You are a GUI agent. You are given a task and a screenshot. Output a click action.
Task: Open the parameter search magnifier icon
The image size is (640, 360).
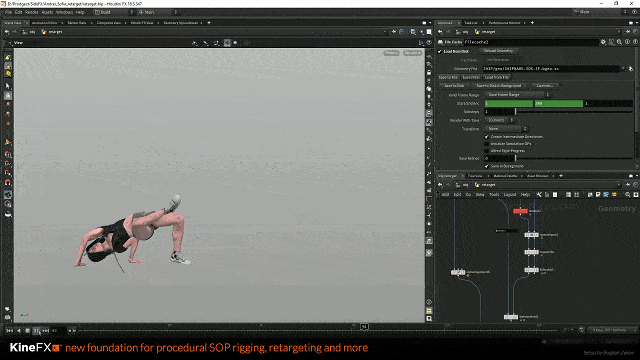click(x=619, y=42)
